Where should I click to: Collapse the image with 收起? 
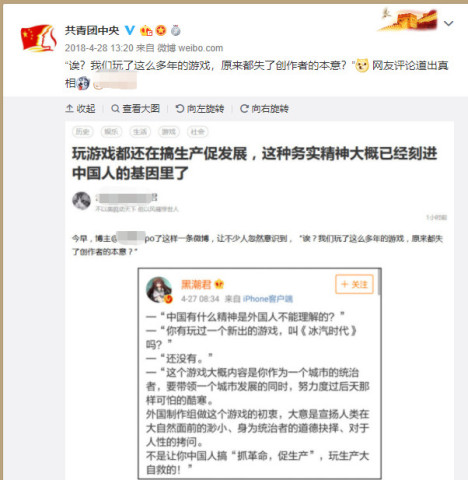(x=80, y=109)
